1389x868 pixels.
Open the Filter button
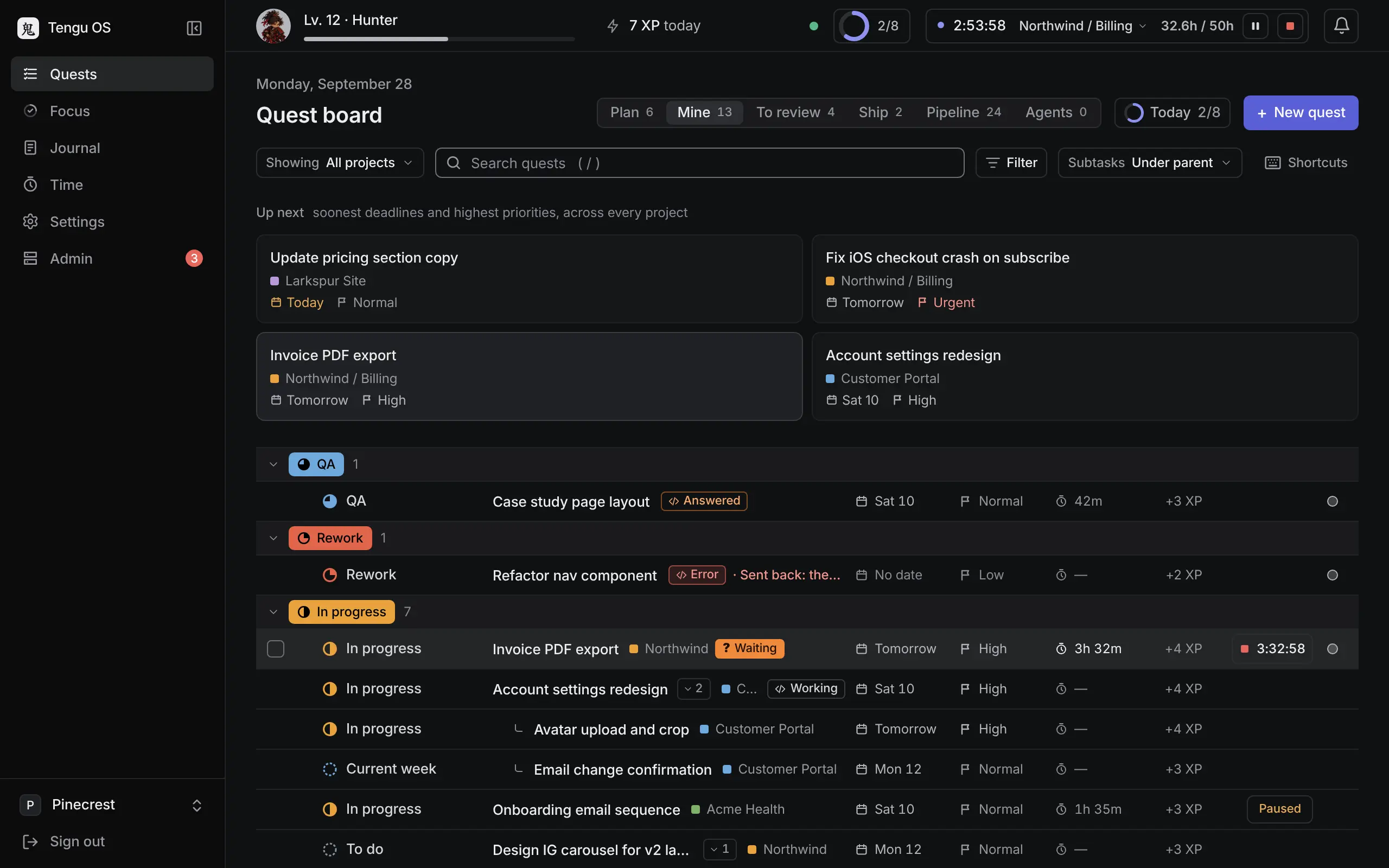pyautogui.click(x=1011, y=163)
